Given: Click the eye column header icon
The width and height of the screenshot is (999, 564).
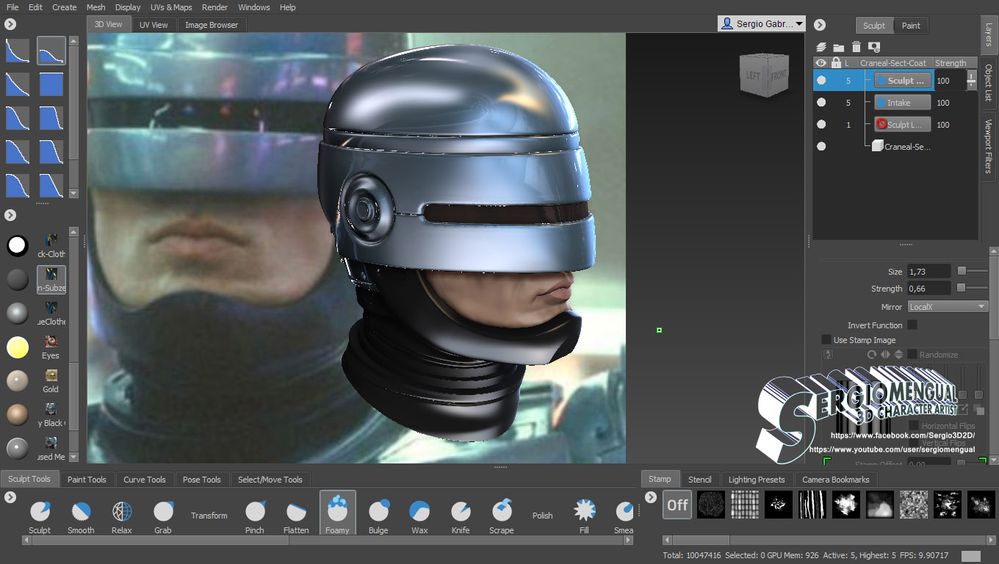Looking at the screenshot, I should pos(821,62).
